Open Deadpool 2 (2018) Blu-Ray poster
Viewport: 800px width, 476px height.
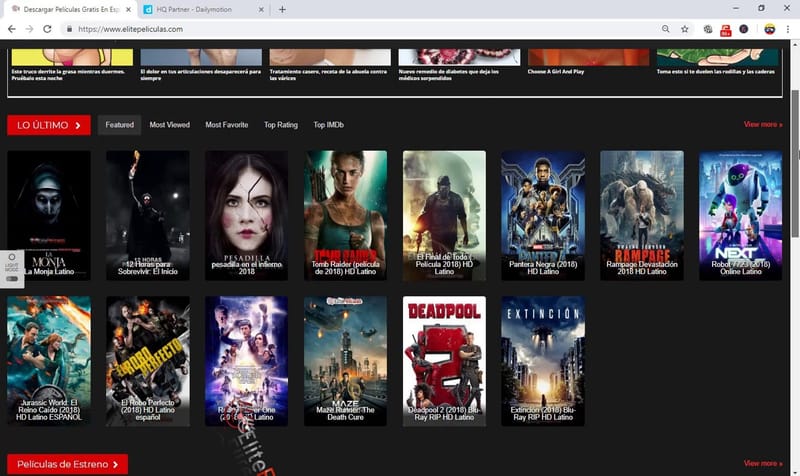click(x=444, y=361)
